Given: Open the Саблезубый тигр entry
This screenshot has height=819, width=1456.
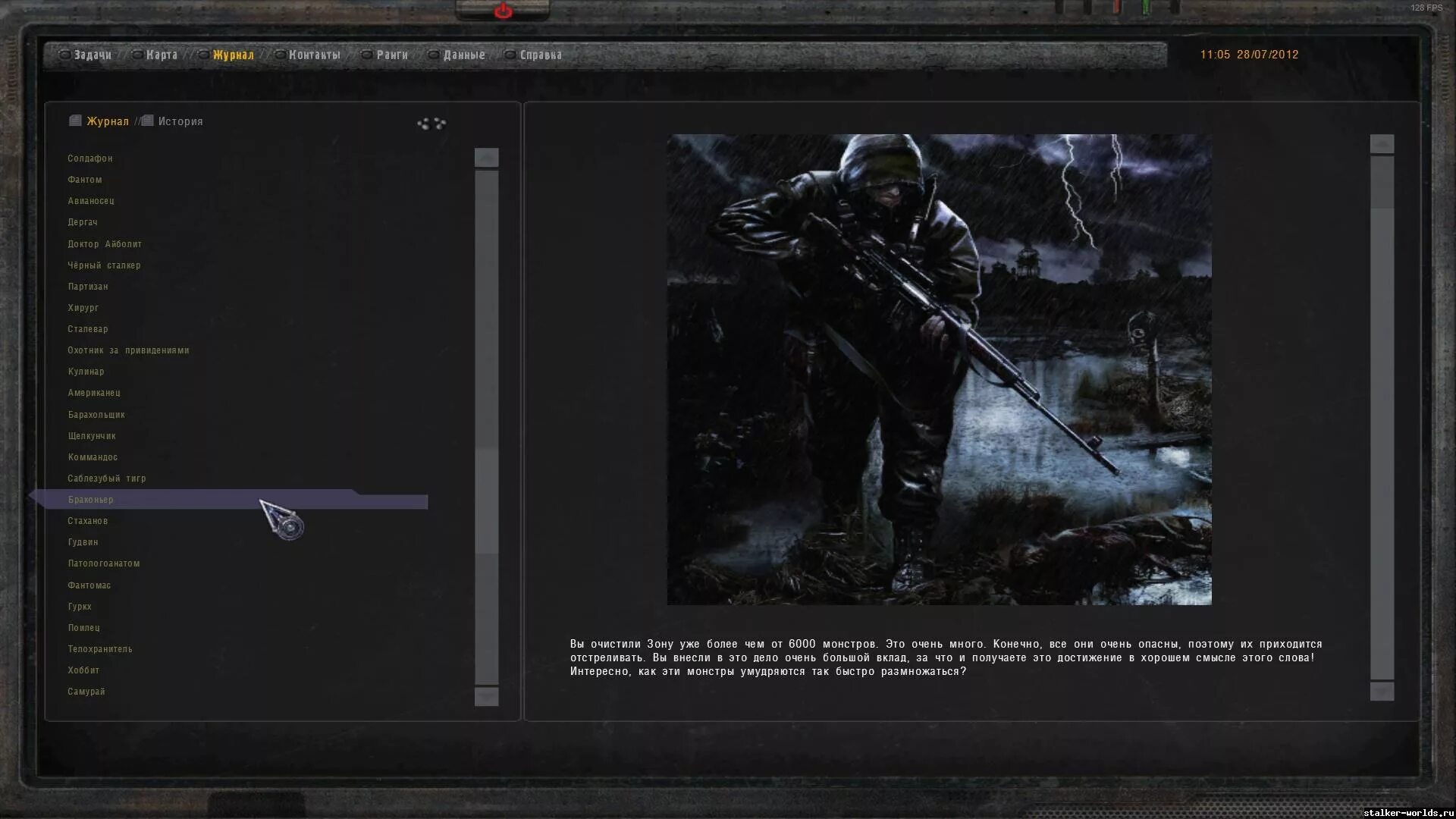Looking at the screenshot, I should point(107,479).
